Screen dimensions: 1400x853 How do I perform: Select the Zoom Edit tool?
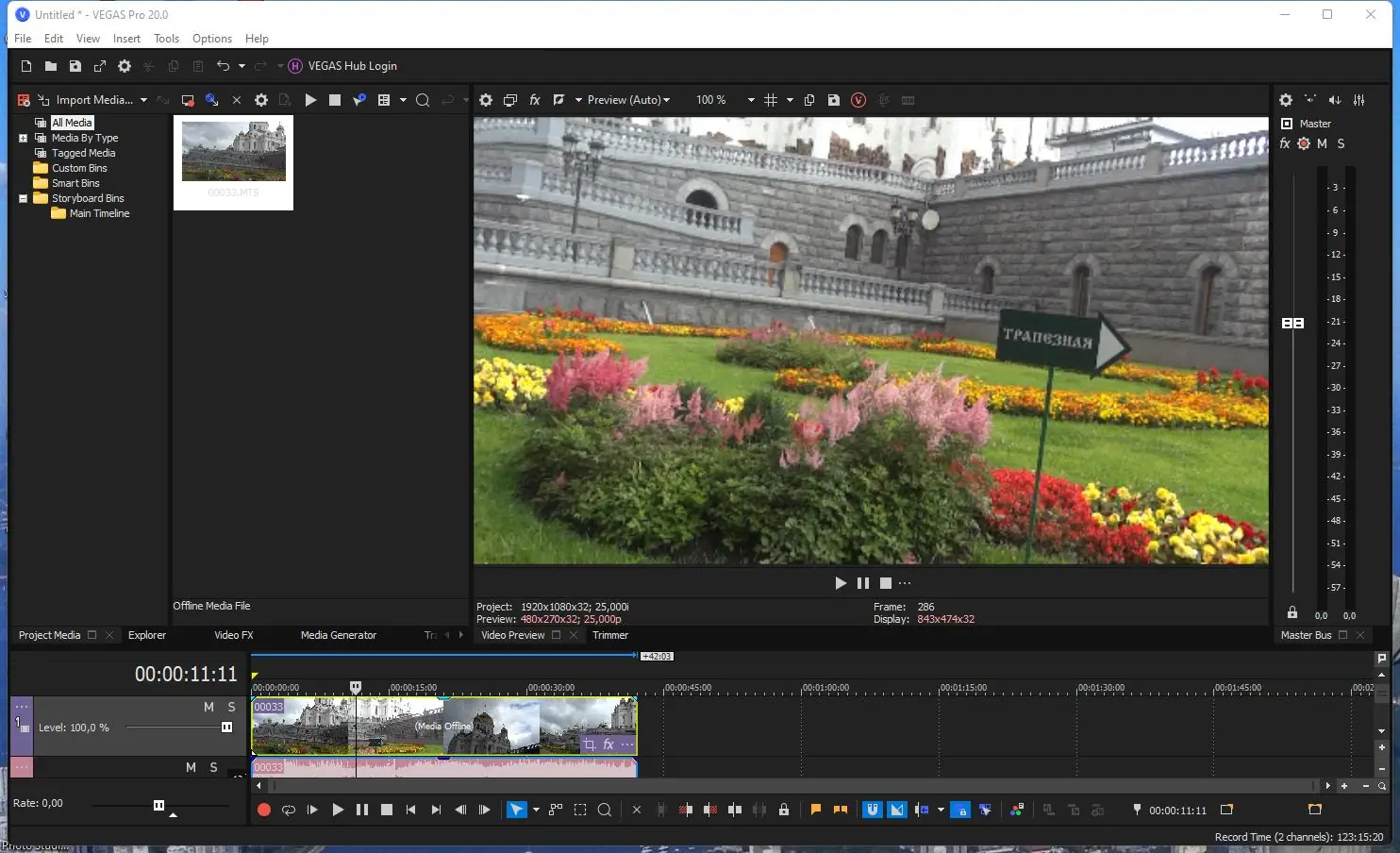click(x=605, y=810)
